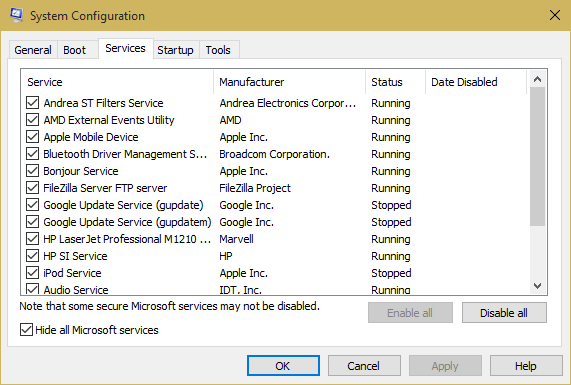Viewport: 571px width, 385px height.
Task: Toggle the iPod Service checkbox
Action: coord(32,273)
